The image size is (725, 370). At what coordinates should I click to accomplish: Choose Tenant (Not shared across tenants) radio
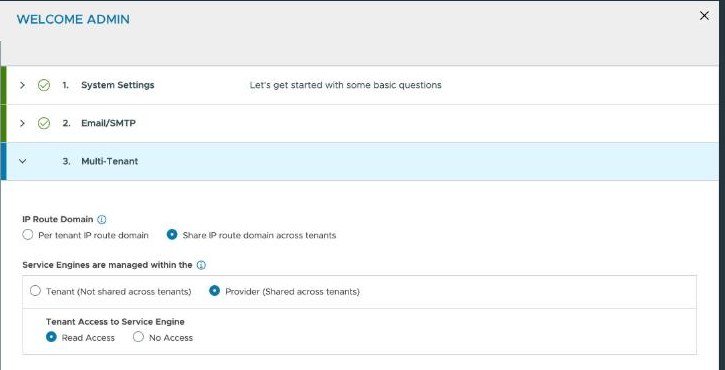coord(35,291)
